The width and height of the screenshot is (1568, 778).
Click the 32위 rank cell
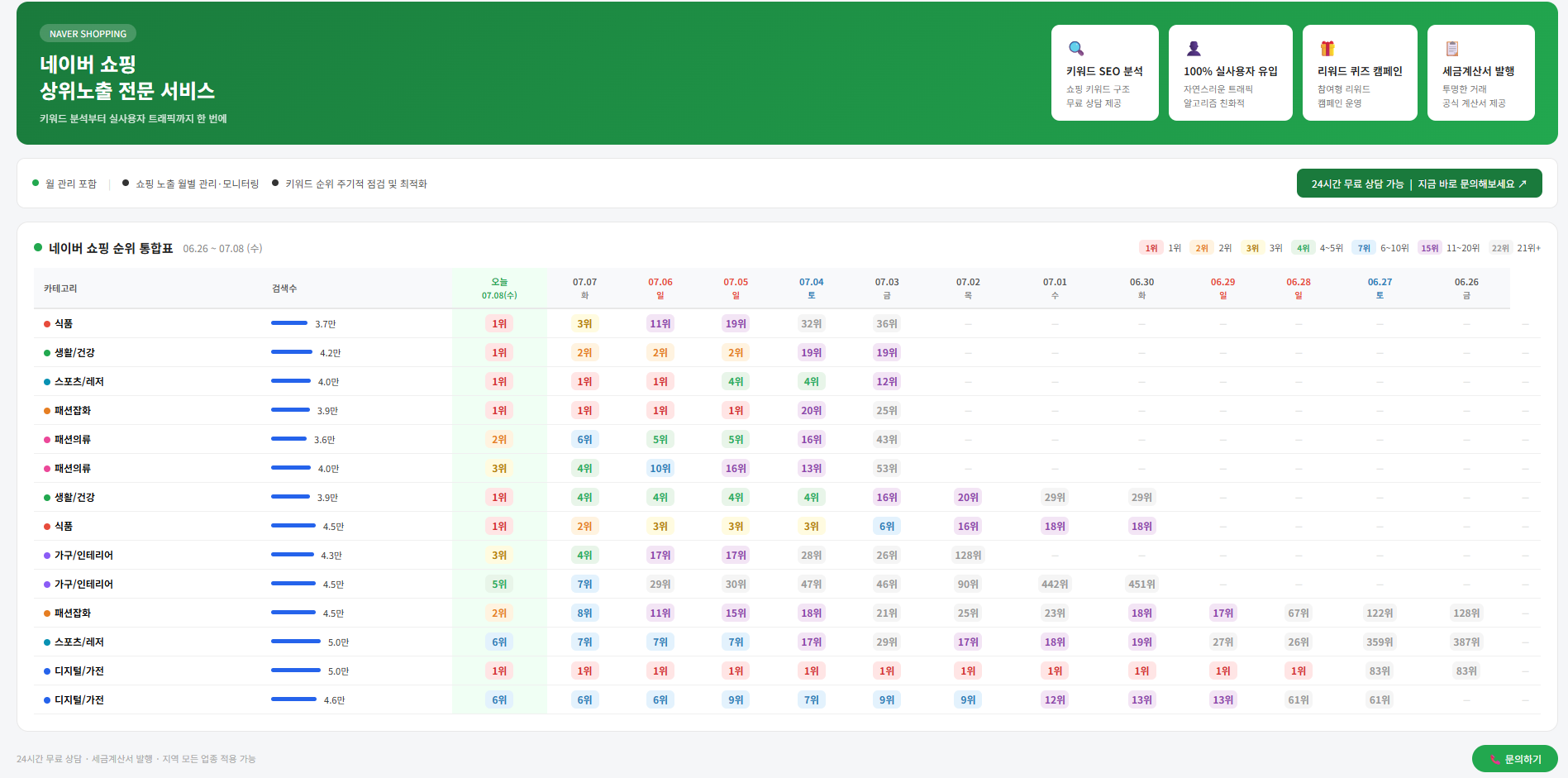click(x=811, y=323)
